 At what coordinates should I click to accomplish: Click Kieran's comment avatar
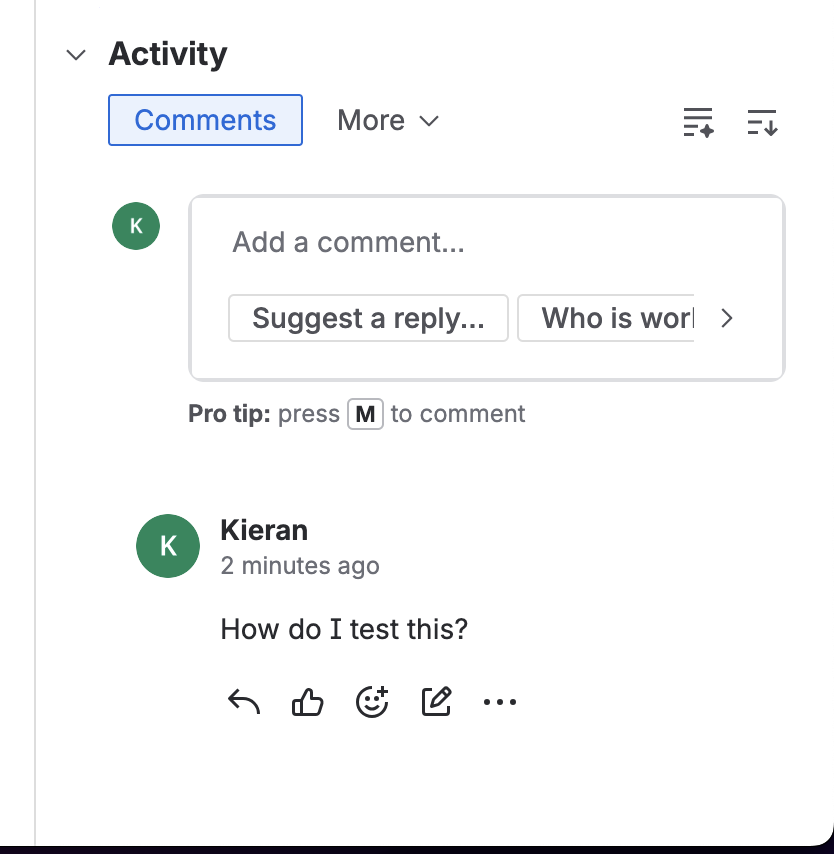point(168,546)
